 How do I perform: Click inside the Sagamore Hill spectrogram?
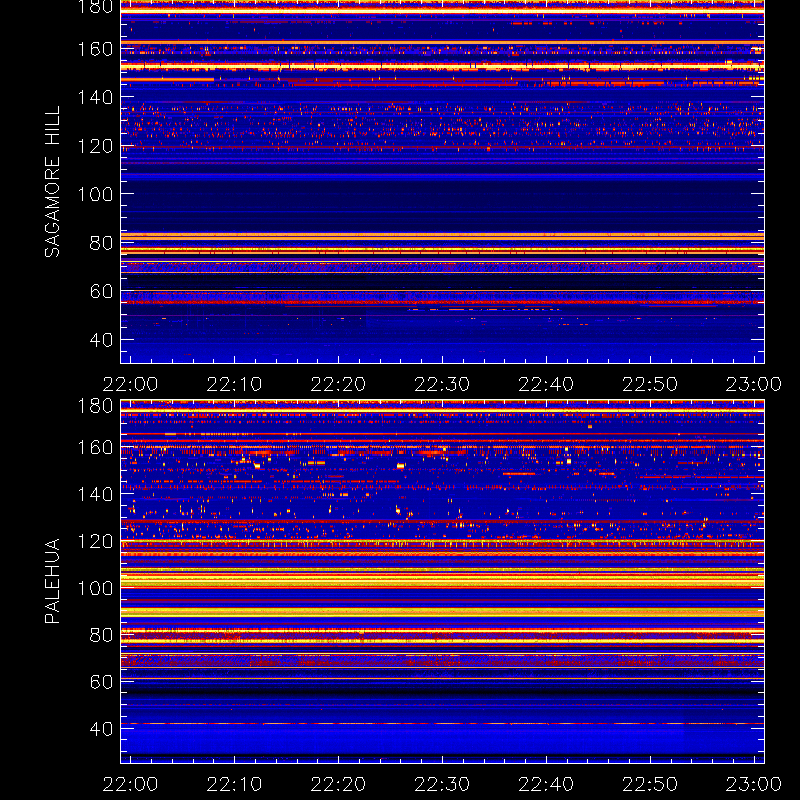[442, 182]
